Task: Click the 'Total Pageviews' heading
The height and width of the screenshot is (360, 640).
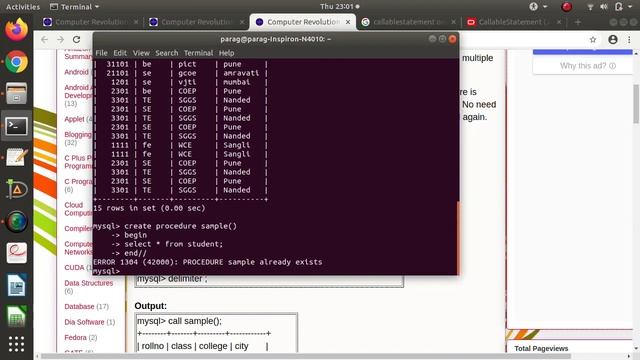Action: click(x=541, y=349)
